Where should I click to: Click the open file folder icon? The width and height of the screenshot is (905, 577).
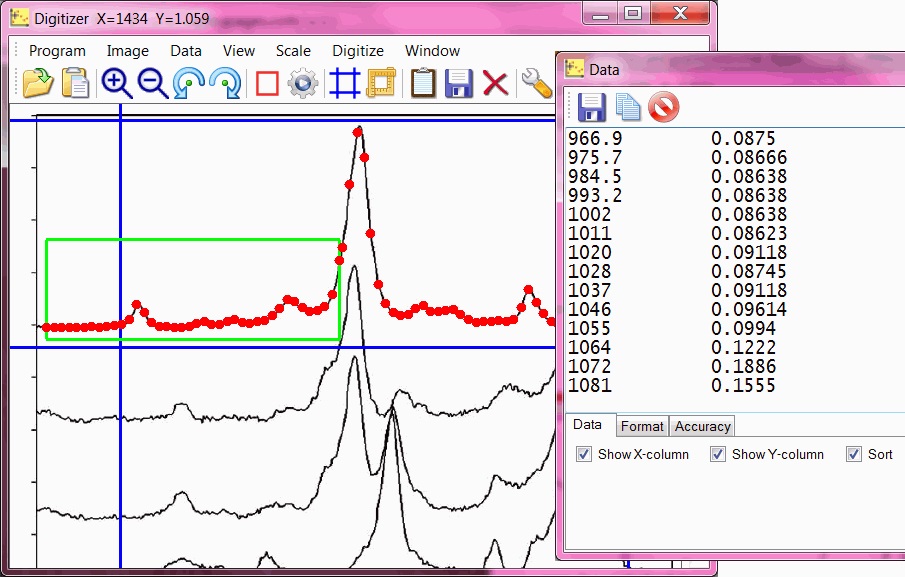38,83
